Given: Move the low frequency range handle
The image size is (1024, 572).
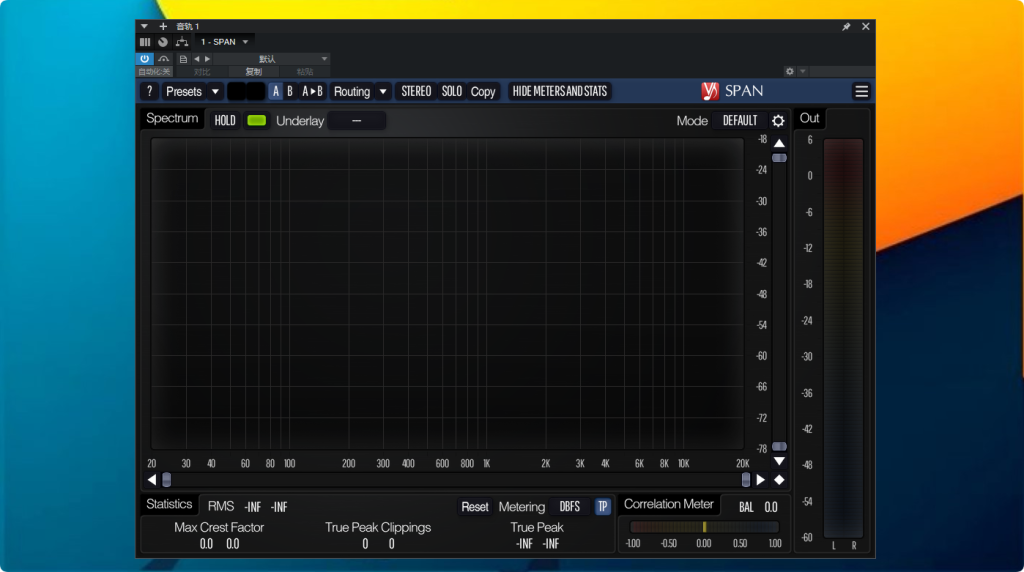Looking at the screenshot, I should pos(167,480).
